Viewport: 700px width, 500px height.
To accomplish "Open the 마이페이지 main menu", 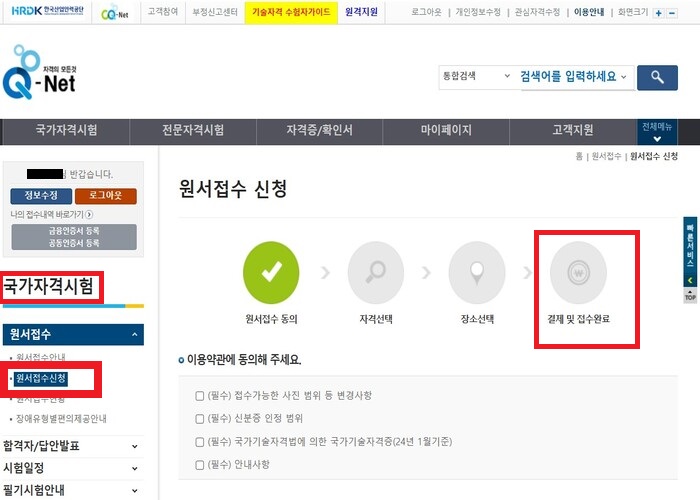I will pyautogui.click(x=446, y=130).
